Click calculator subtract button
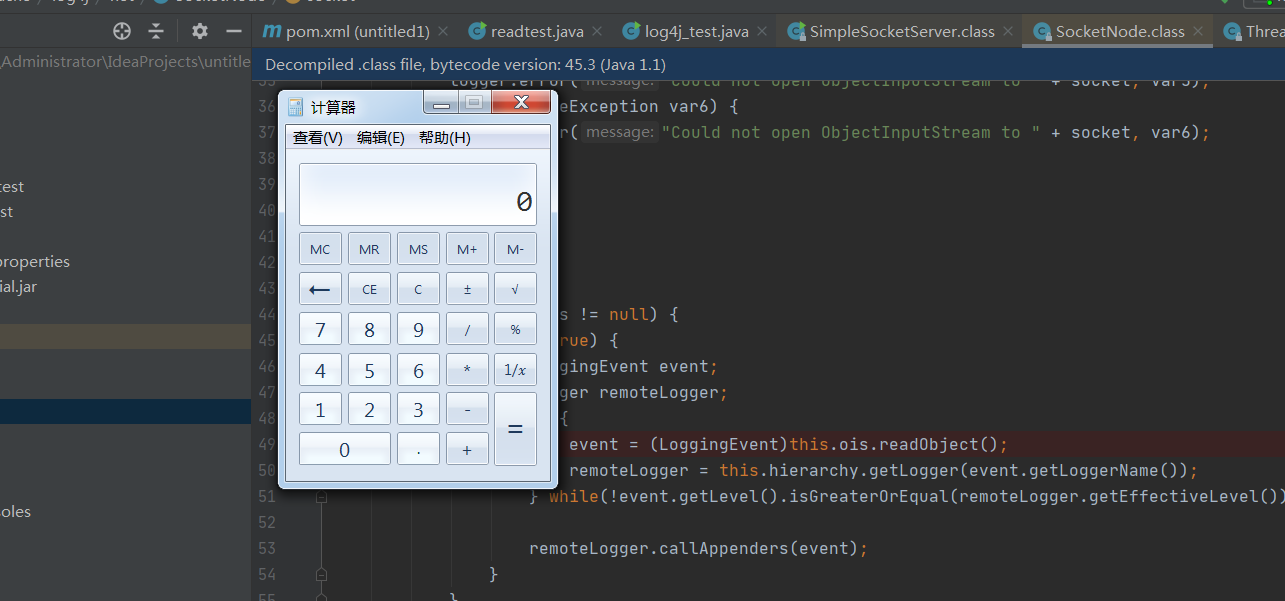The width and height of the screenshot is (1285, 601). [x=467, y=409]
